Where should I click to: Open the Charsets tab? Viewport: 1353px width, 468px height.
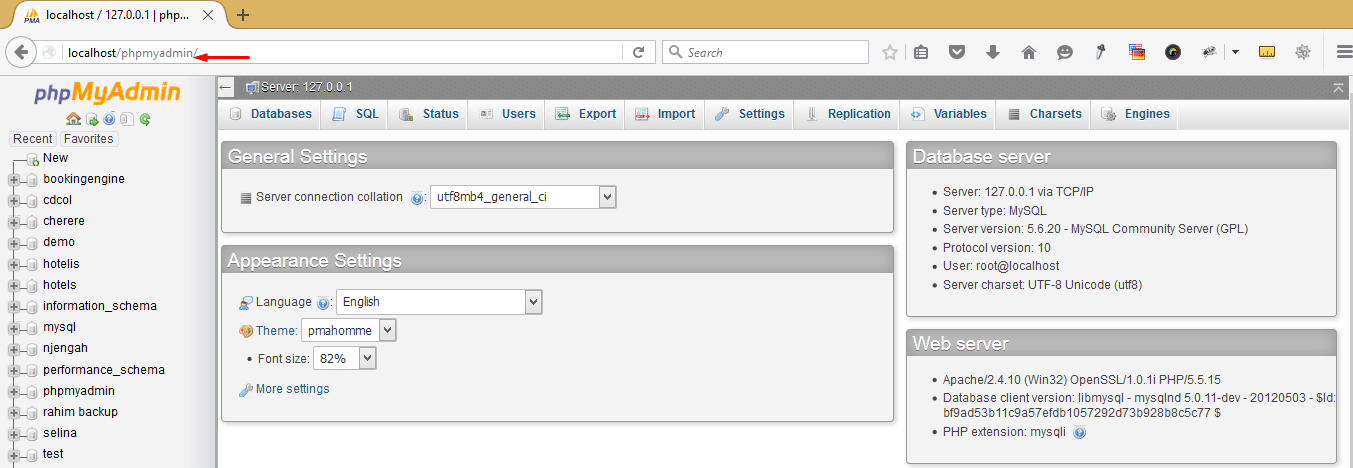tap(1044, 114)
